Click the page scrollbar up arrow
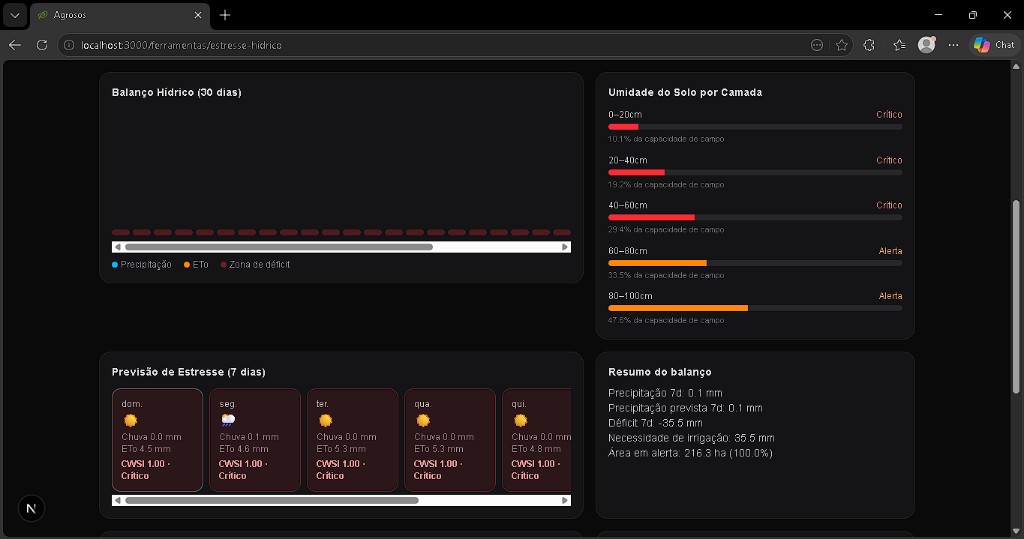The height and width of the screenshot is (539, 1024). click(x=1016, y=66)
